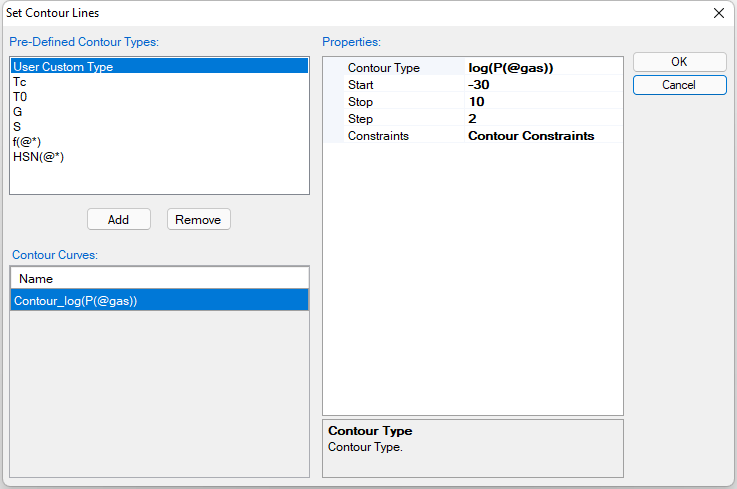Choose f(@*) contour type
Screen dimensions: 737x489
point(27,142)
